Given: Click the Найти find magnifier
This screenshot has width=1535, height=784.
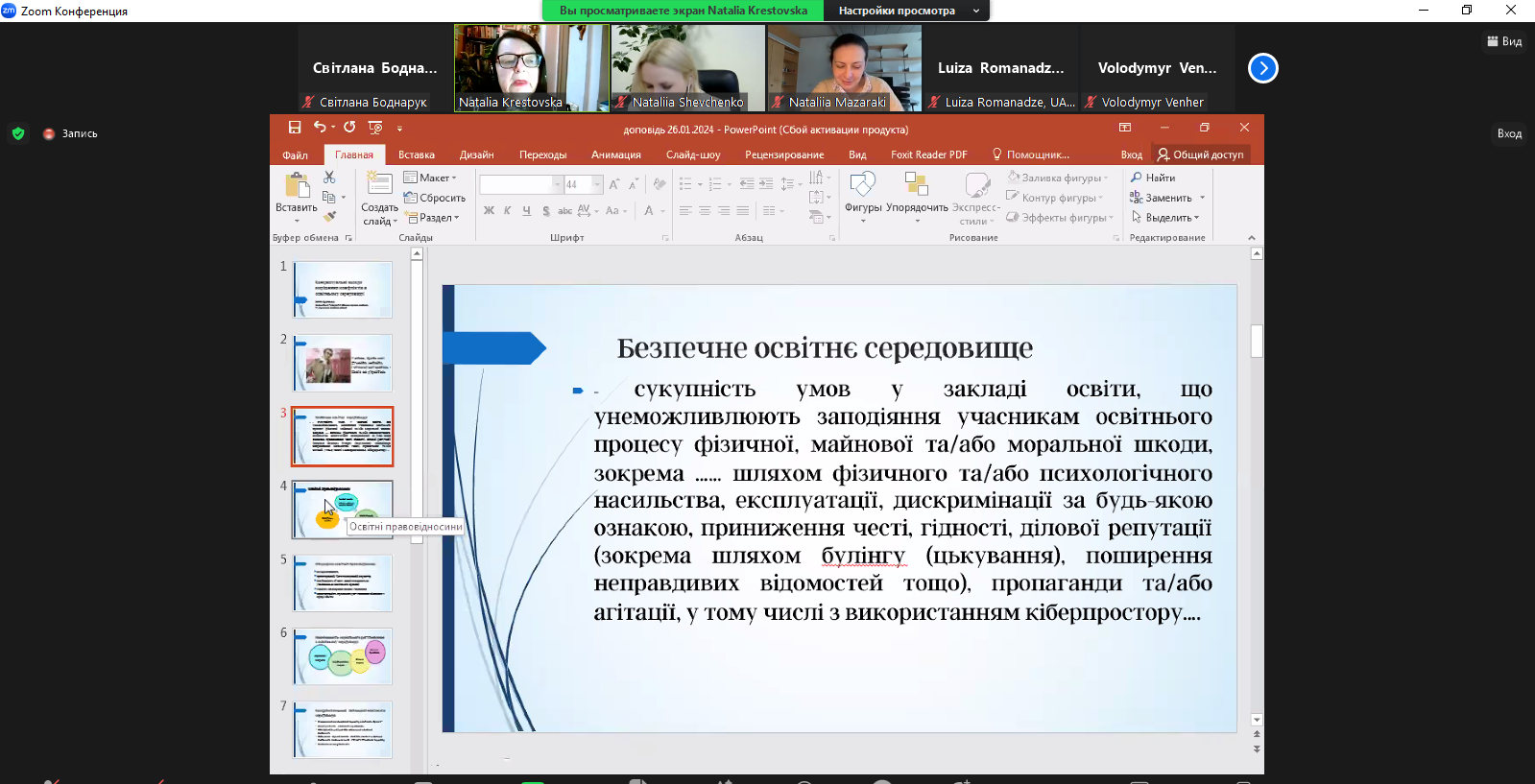Looking at the screenshot, I should coord(1153,178).
